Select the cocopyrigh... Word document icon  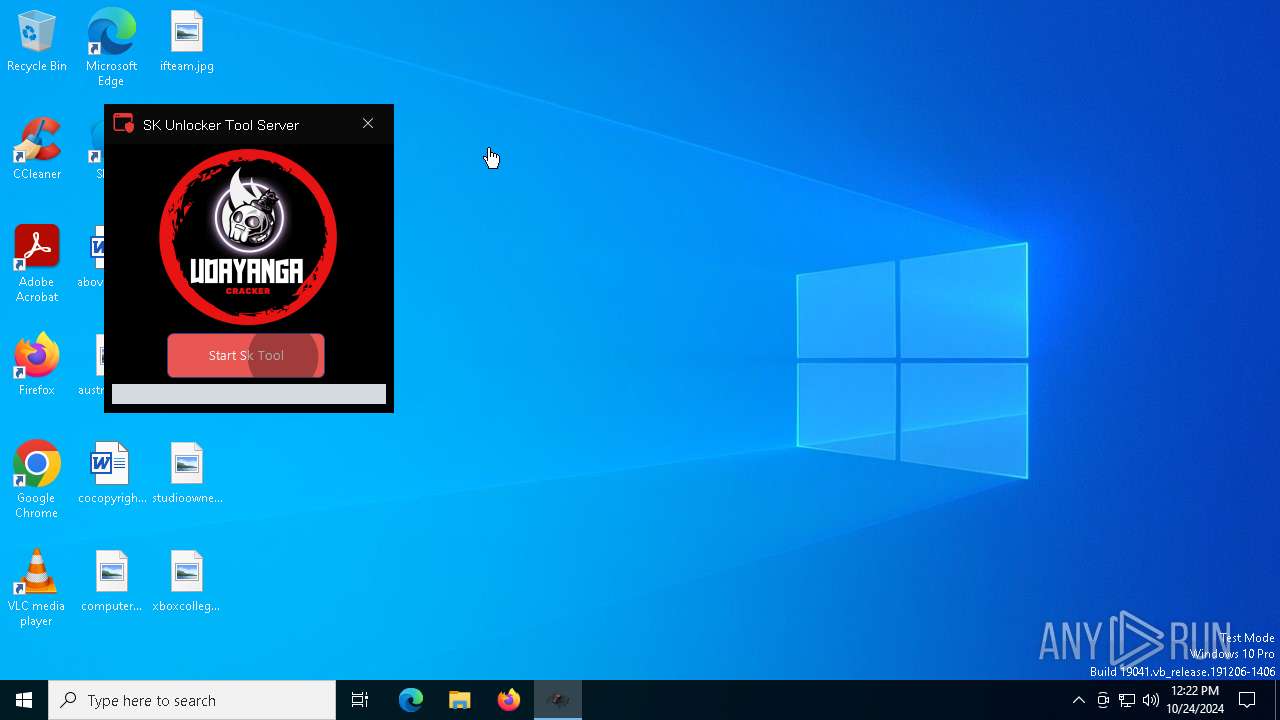point(111,474)
